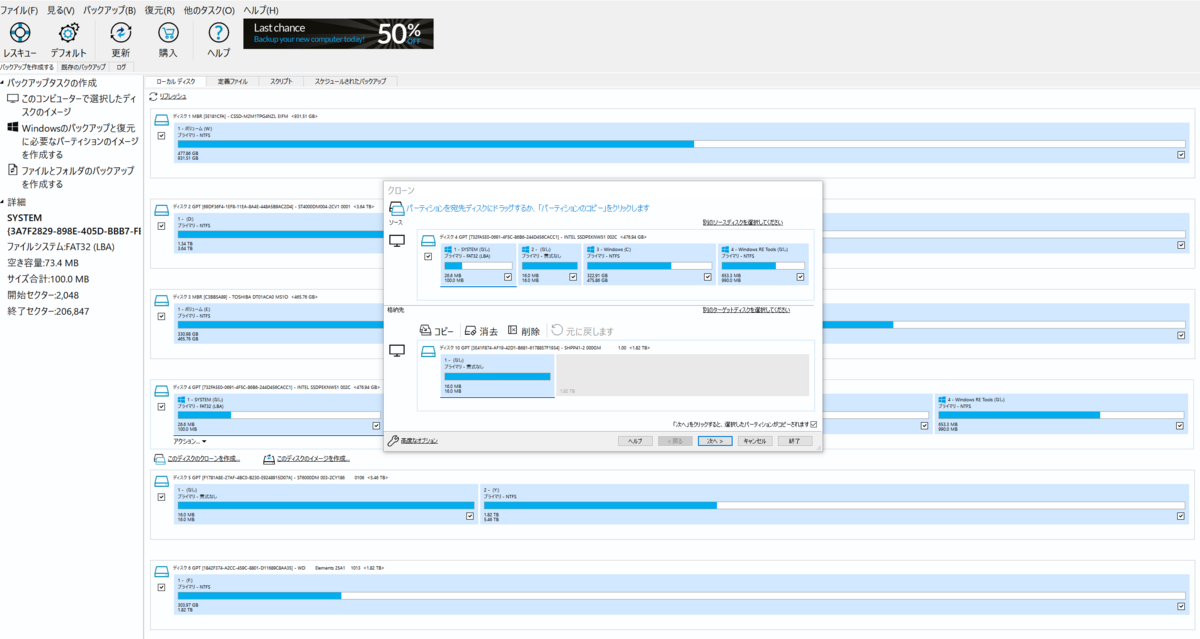Open the ファイル(F) menu
The height and width of the screenshot is (639, 1200).
(20, 10)
